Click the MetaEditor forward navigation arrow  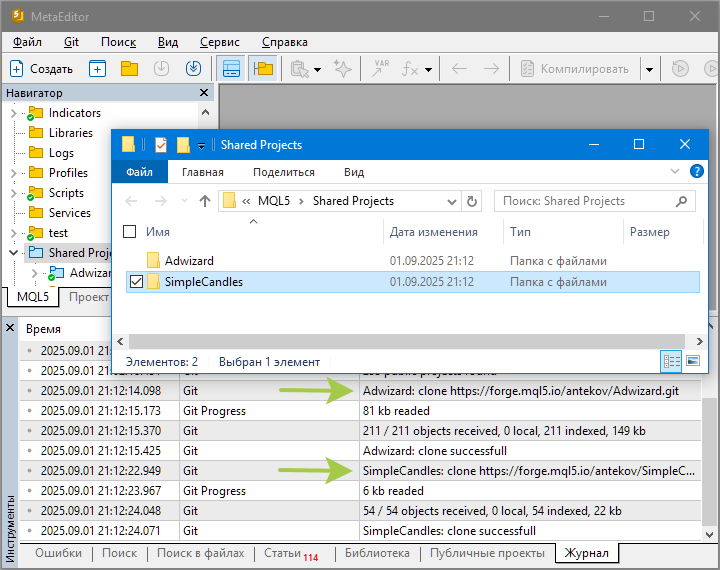tap(491, 69)
